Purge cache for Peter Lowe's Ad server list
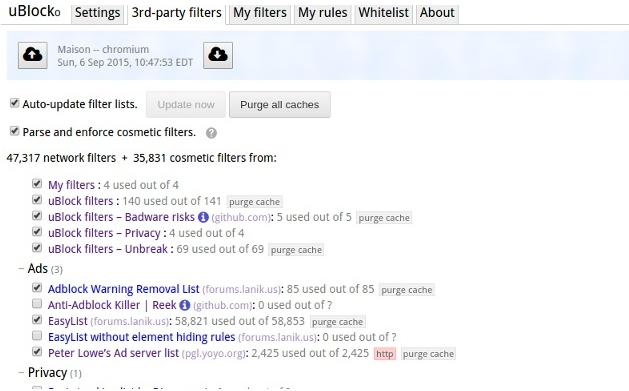Screen dimensions: 629x391 [428, 354]
